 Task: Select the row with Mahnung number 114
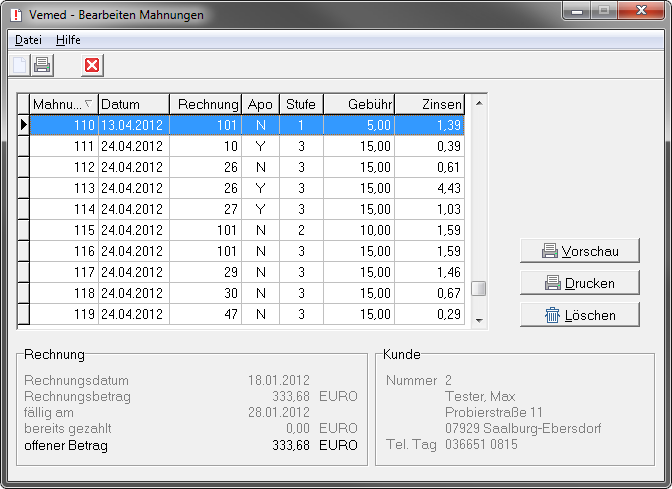[x=247, y=209]
